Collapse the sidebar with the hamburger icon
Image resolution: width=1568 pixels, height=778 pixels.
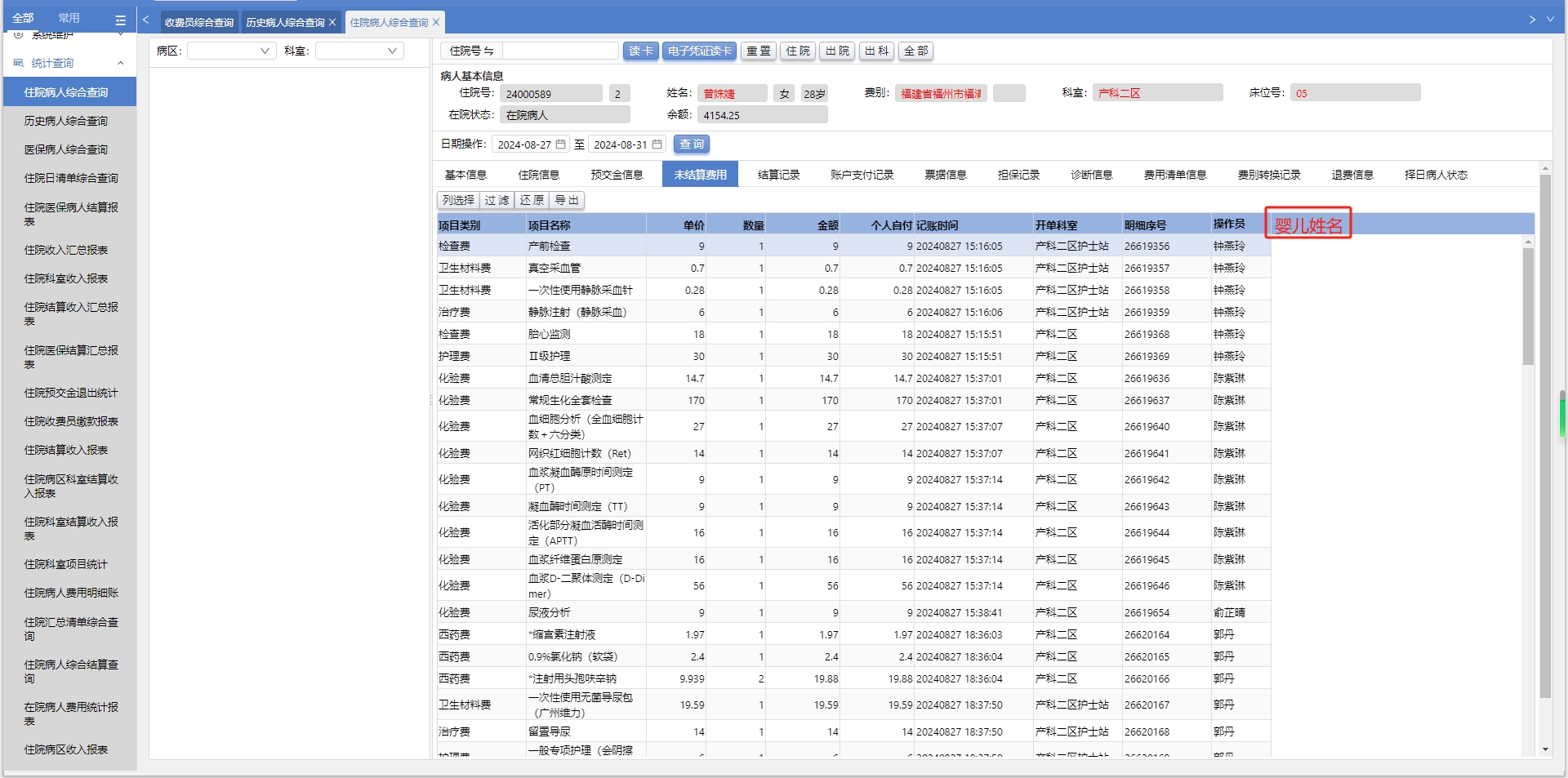[x=120, y=20]
